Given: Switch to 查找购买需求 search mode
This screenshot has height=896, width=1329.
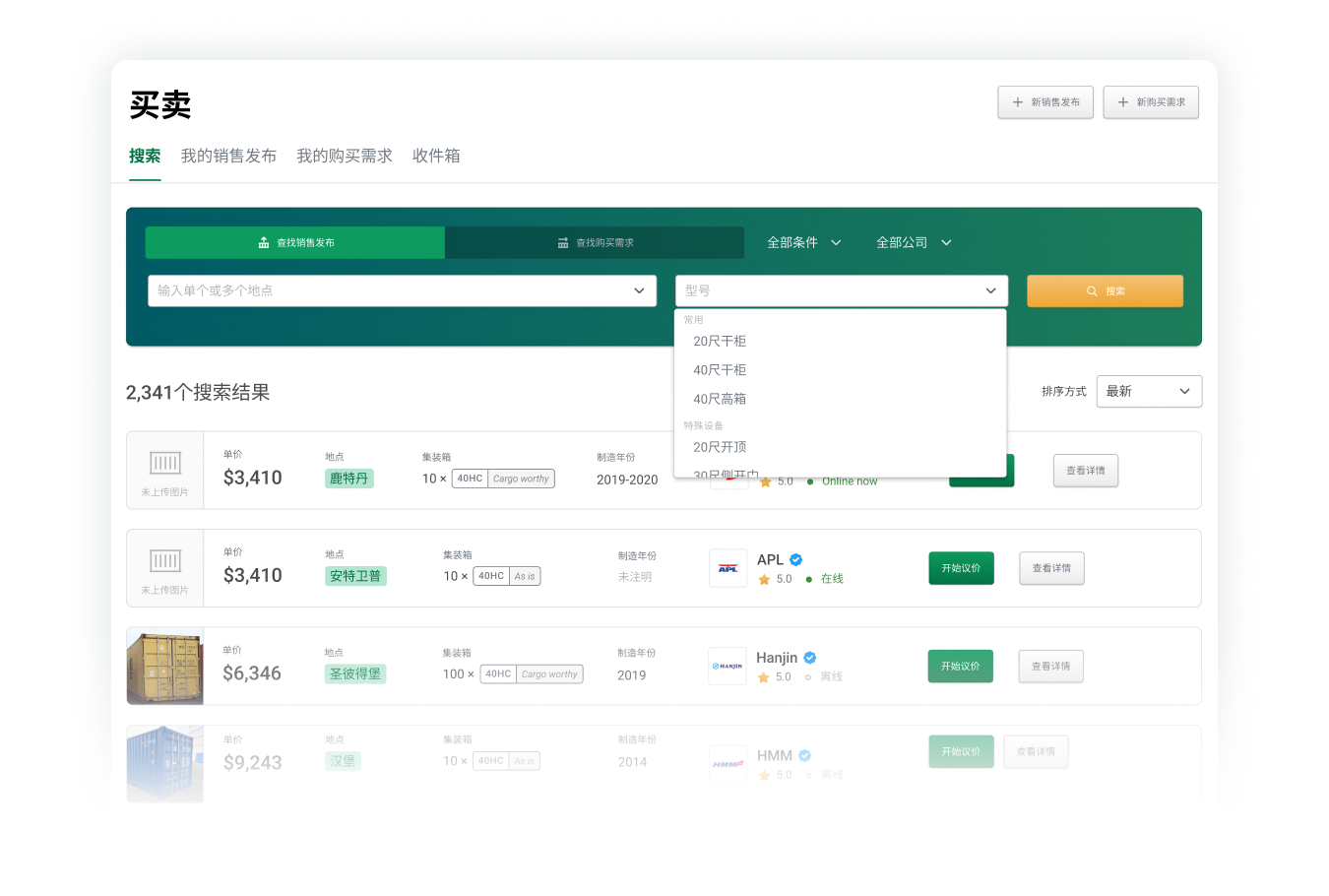Looking at the screenshot, I should [595, 243].
